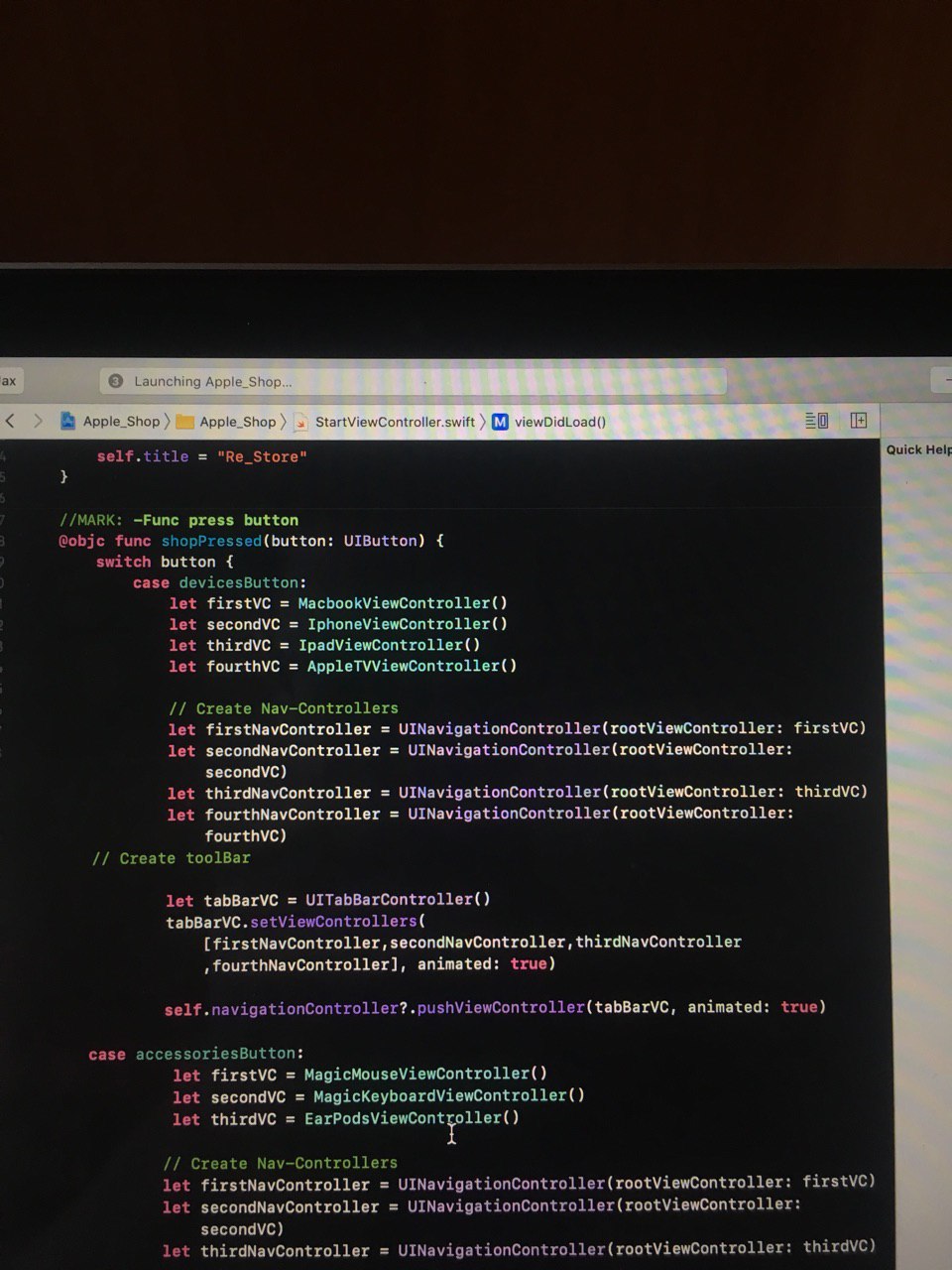Click the method M icon in jump bar
The image size is (952, 1270).
[x=500, y=422]
